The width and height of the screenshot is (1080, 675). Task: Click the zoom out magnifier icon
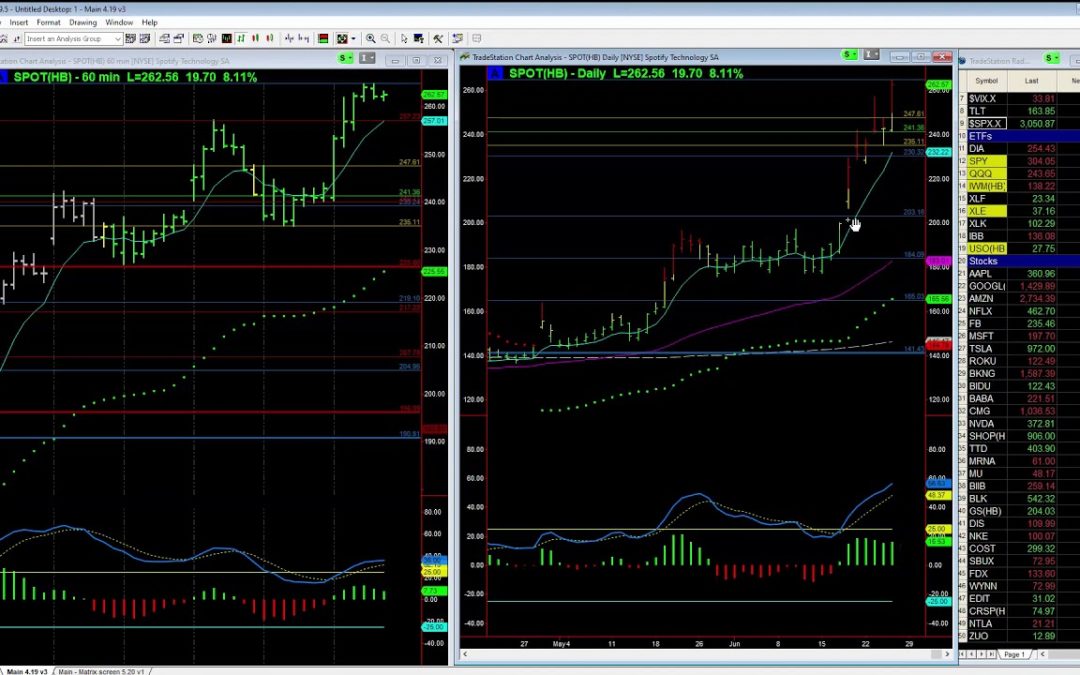click(385, 39)
